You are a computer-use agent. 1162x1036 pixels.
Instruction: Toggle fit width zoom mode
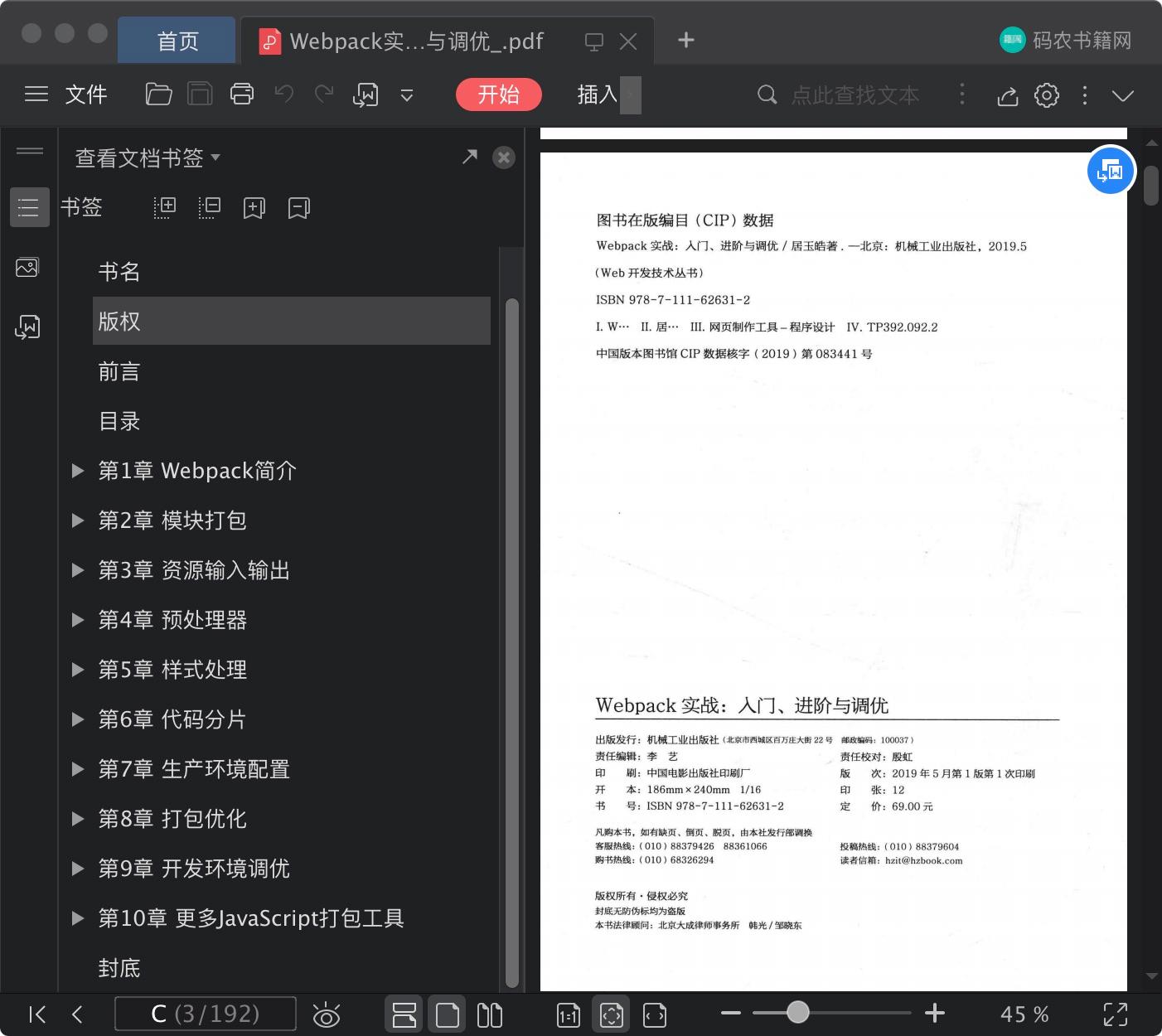[x=655, y=1015]
